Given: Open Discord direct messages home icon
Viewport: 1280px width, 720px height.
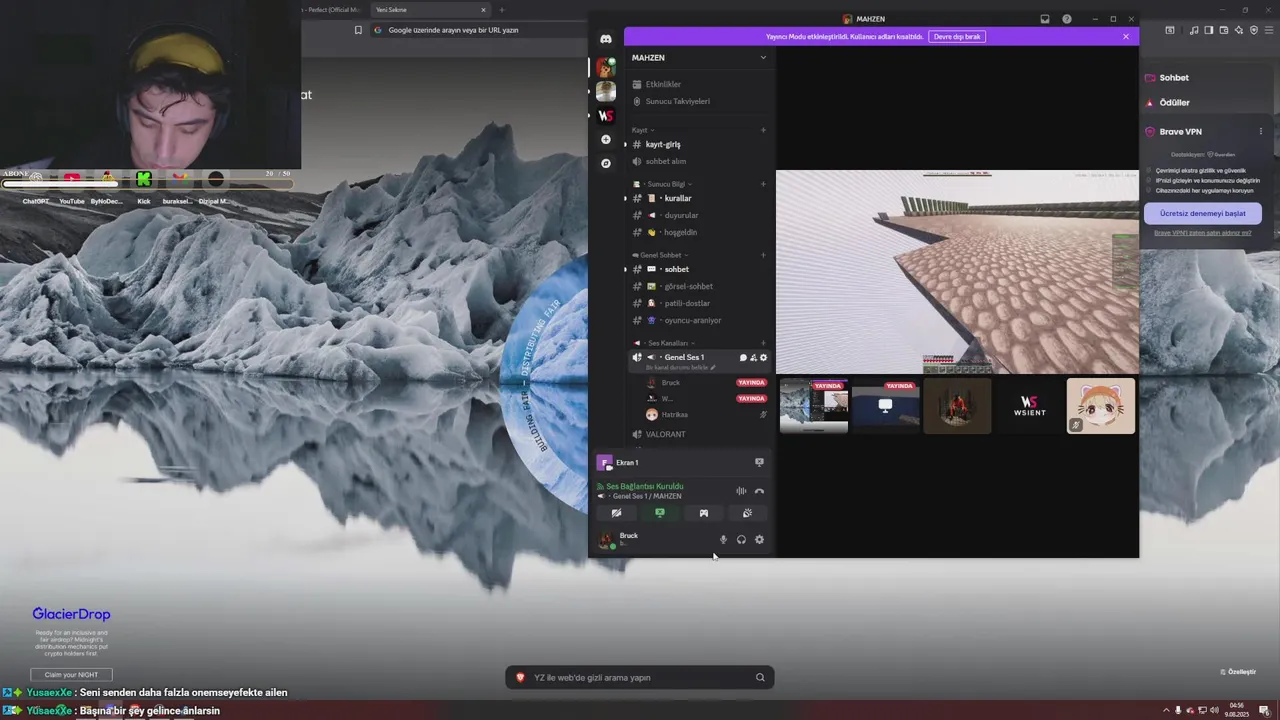Looking at the screenshot, I should 605,39.
